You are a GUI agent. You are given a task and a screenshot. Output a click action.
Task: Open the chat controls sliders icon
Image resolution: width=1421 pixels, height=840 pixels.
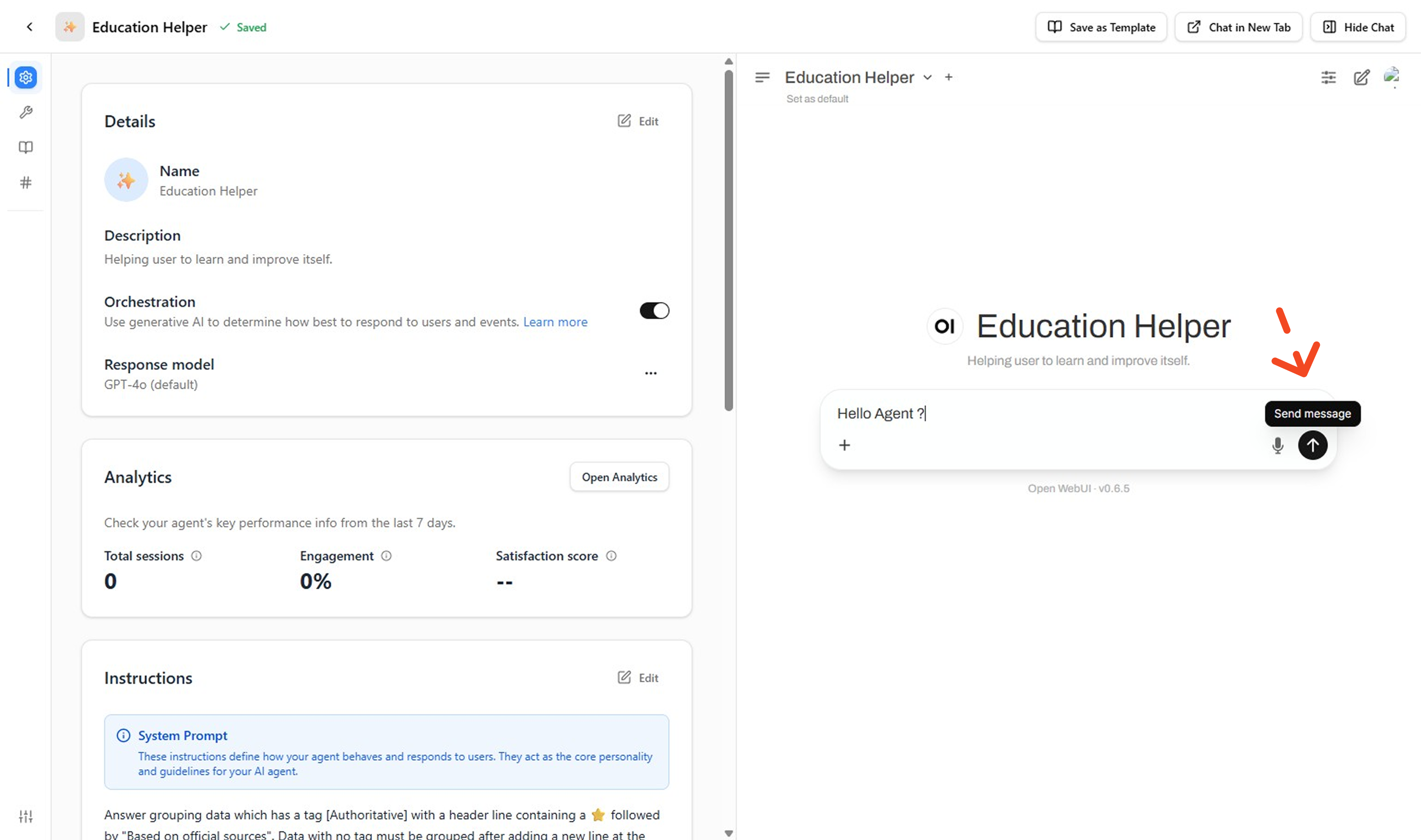pyautogui.click(x=1328, y=77)
